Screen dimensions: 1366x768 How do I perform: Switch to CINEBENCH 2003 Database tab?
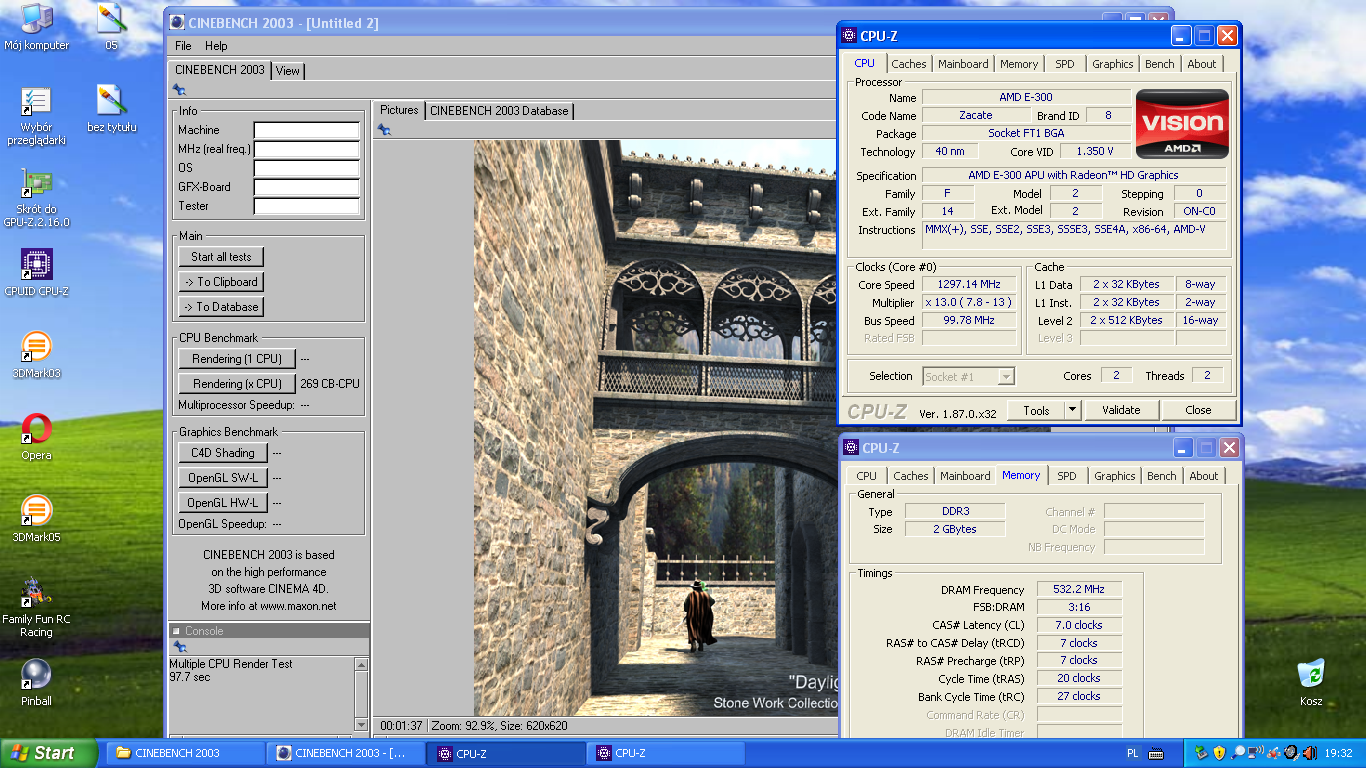499,111
